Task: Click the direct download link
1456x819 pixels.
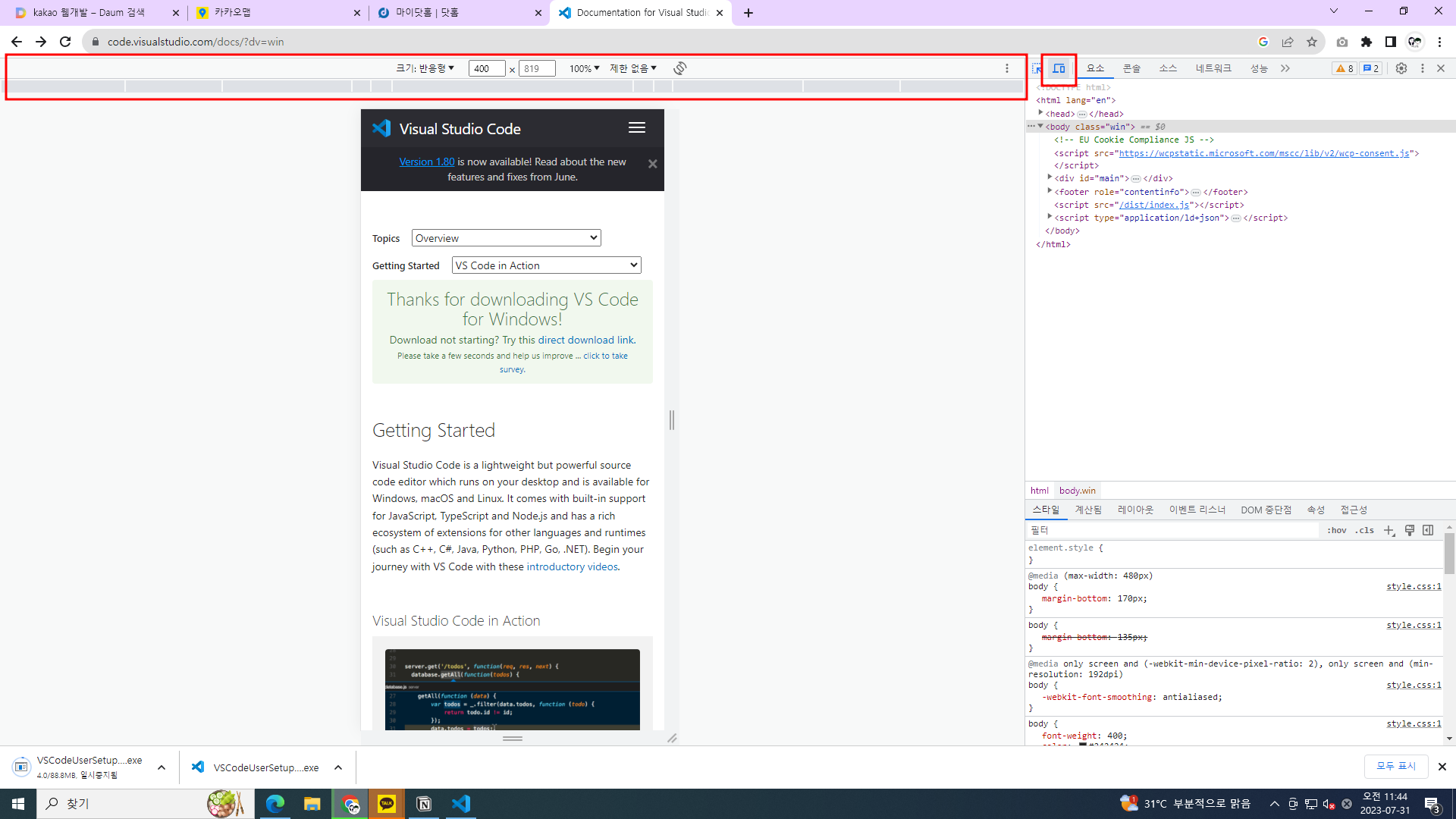Action: tap(585, 340)
